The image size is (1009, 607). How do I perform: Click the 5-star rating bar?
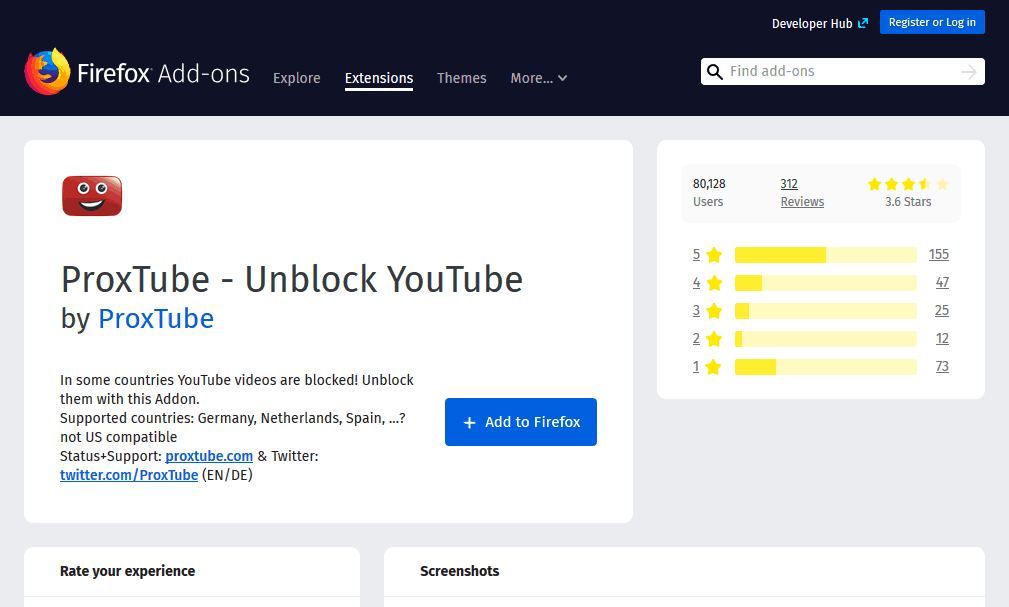coord(826,255)
